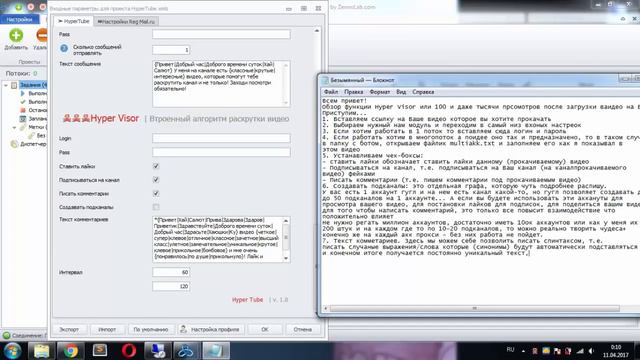Click the message text box scroll-down arrow
640x360 pixels.
pyautogui.click(x=286, y=102)
